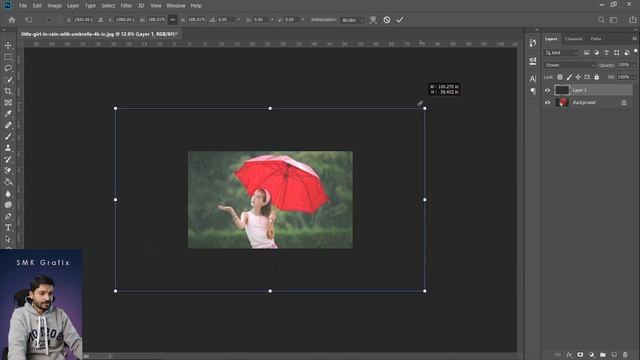Switch to the Paths tab
Screen dimensions: 640x360
[596, 39]
